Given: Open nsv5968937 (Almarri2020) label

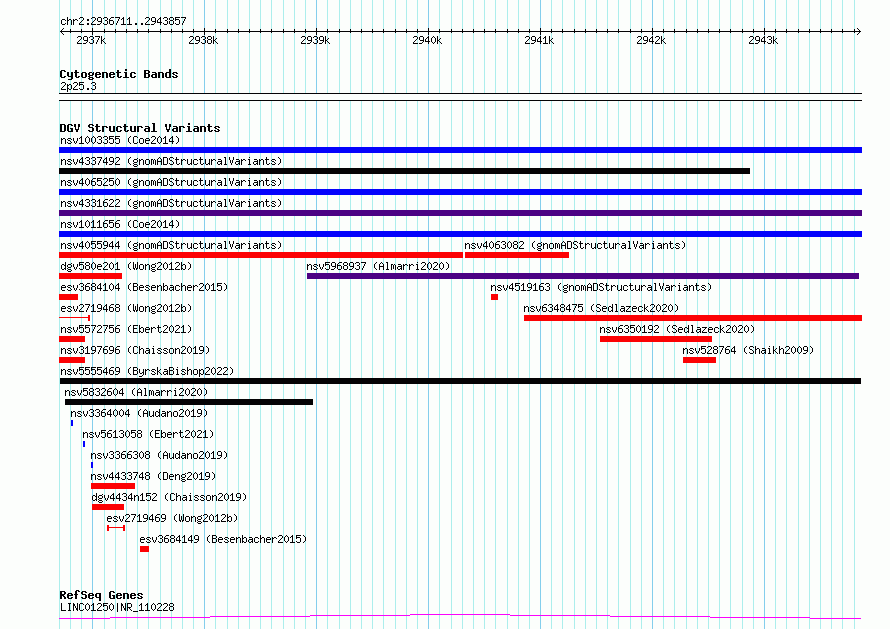Looking at the screenshot, I should [x=378, y=266].
